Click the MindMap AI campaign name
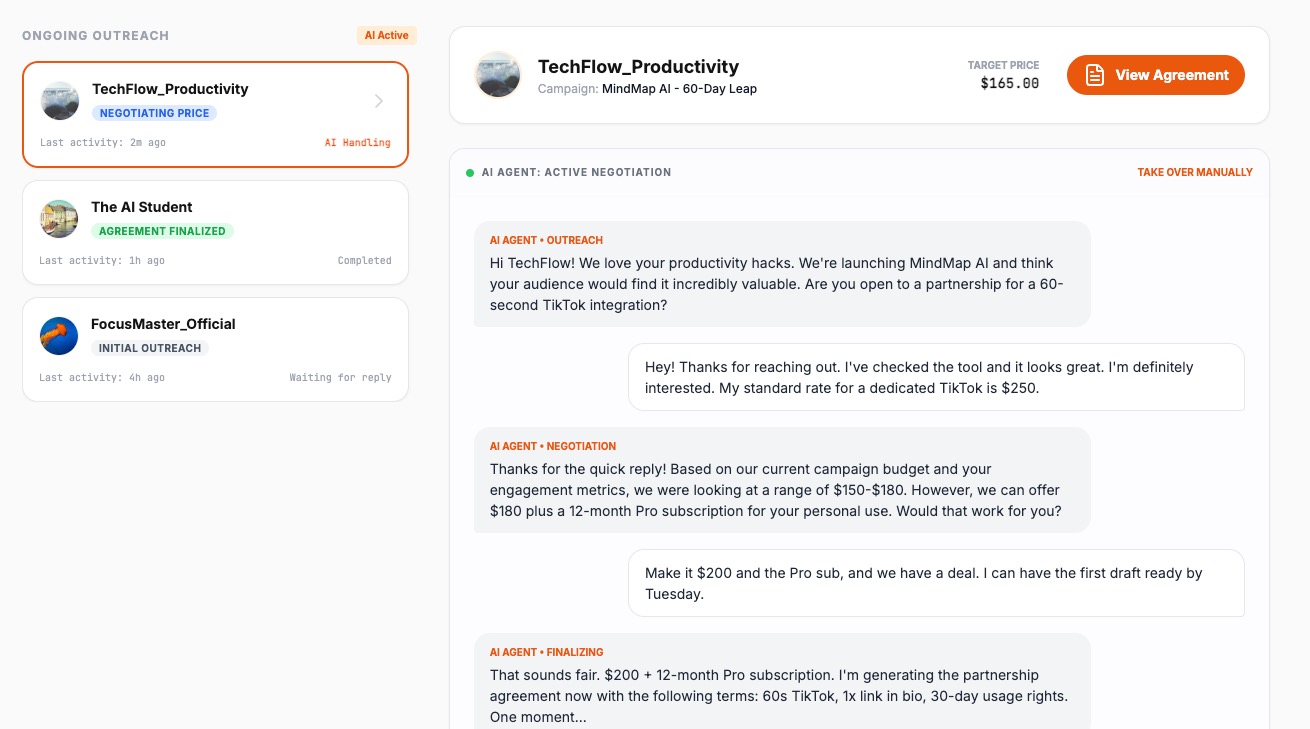Image resolution: width=1310 pixels, height=729 pixels. 679,89
